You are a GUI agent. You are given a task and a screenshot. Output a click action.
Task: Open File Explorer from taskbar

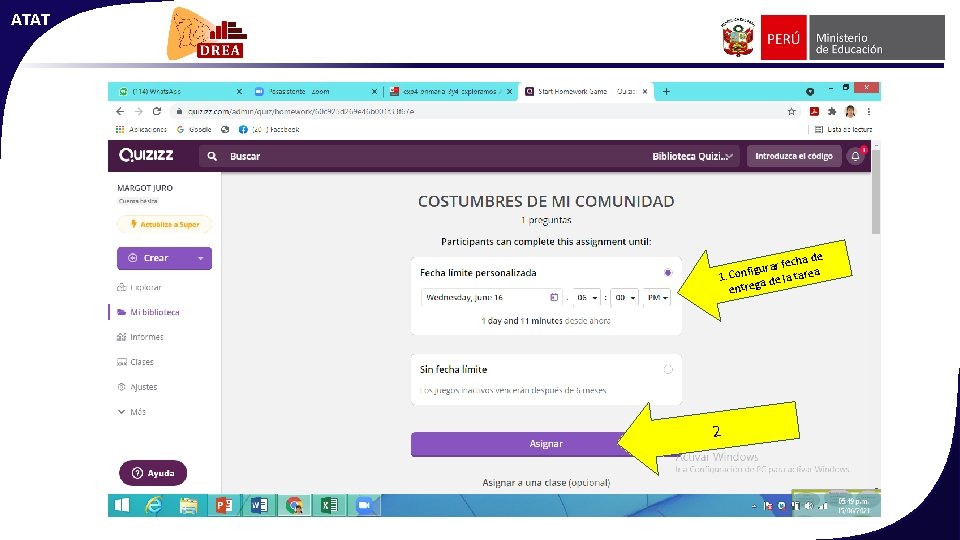pyautogui.click(x=189, y=505)
